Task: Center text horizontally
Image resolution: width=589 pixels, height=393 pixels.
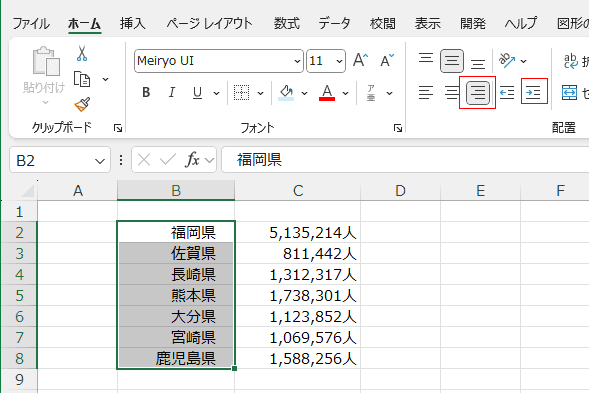Action: click(452, 92)
